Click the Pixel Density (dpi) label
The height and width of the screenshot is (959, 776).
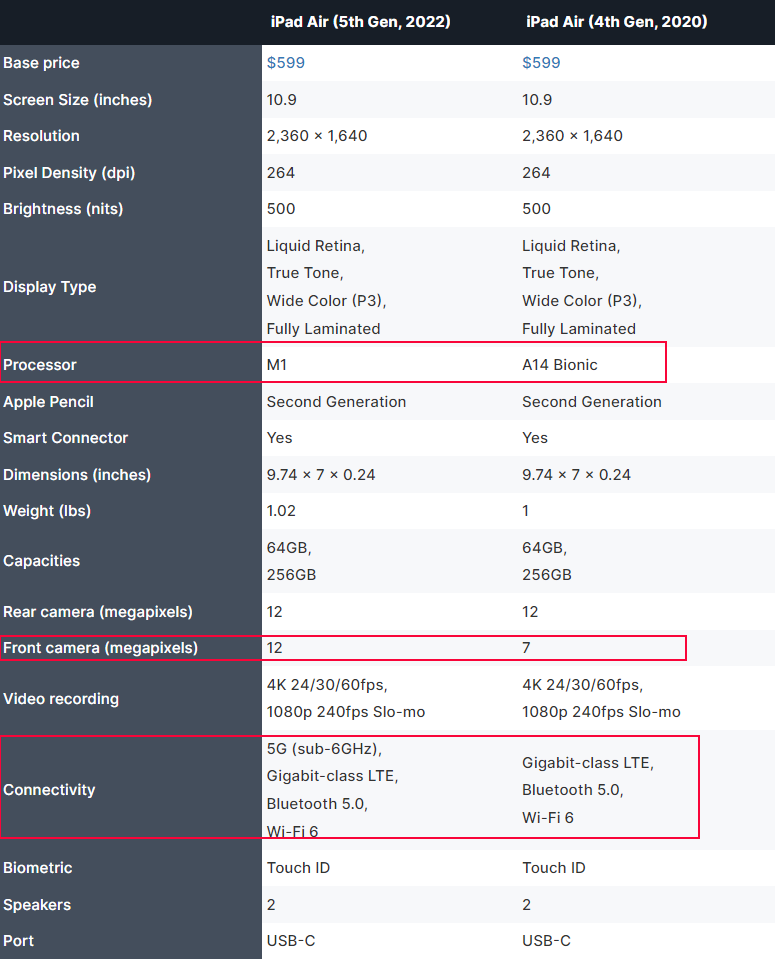click(x=69, y=172)
